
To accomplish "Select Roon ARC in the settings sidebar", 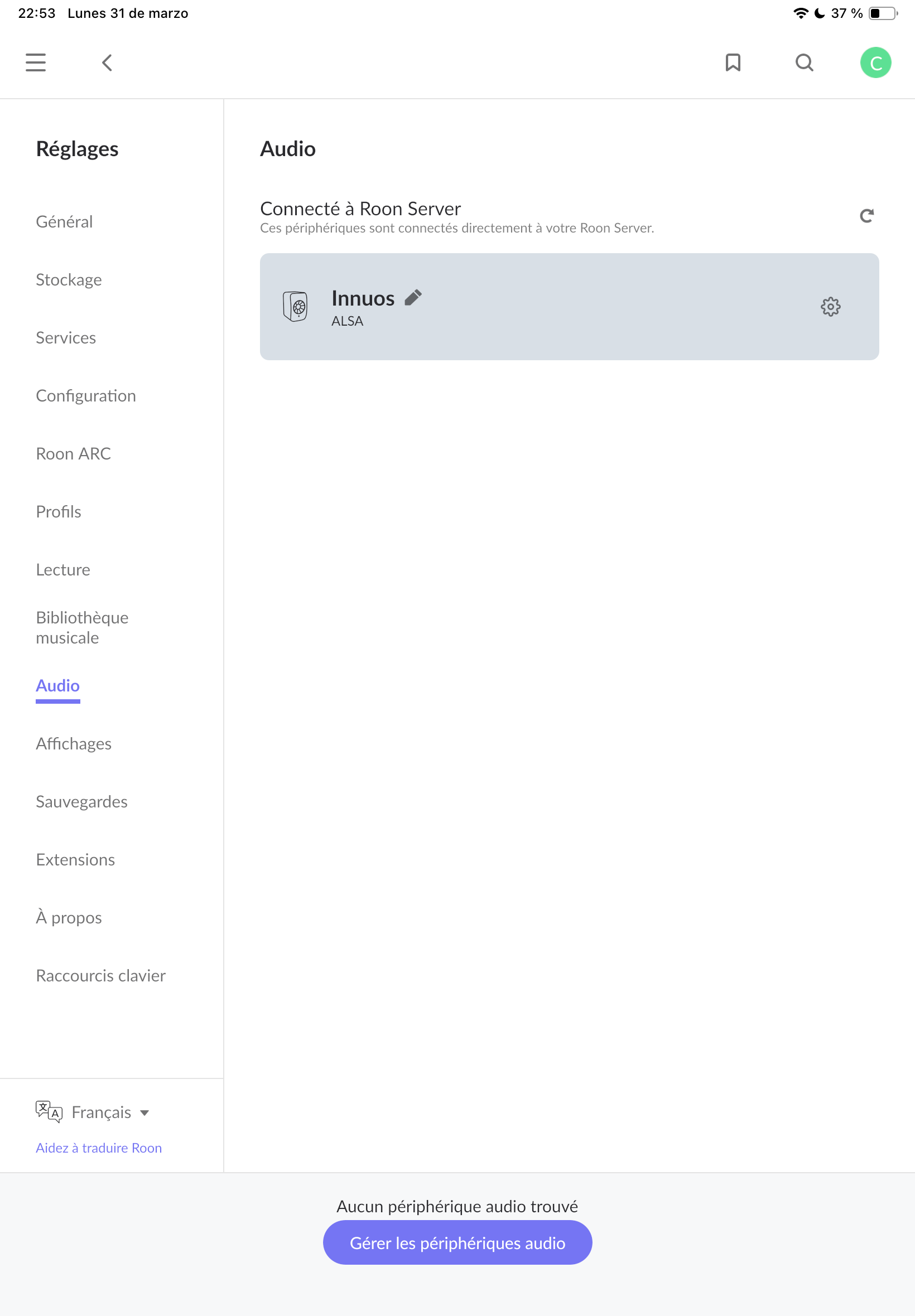I will coord(74,454).
